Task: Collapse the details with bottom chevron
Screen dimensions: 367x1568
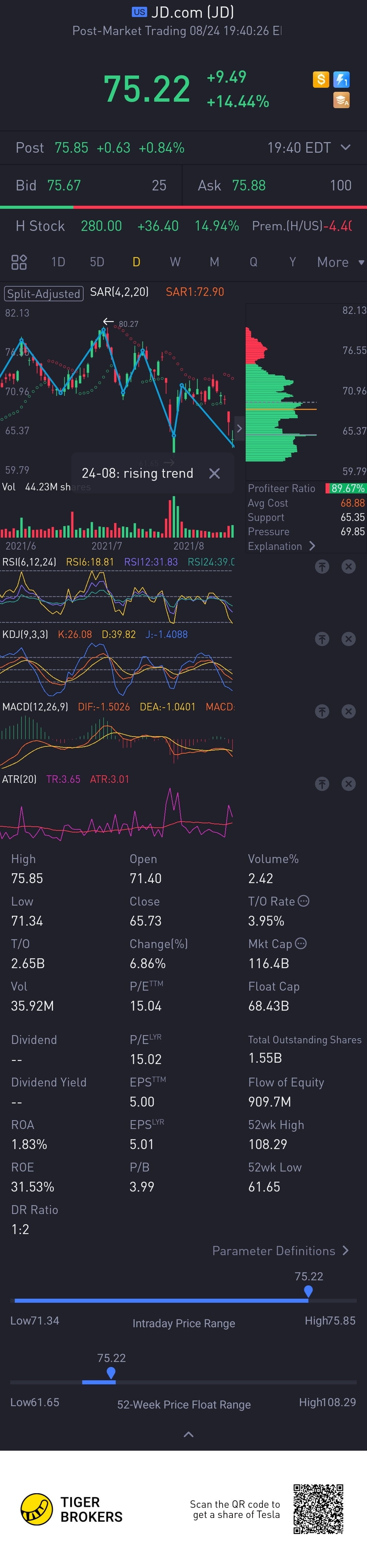Action: (189, 1435)
